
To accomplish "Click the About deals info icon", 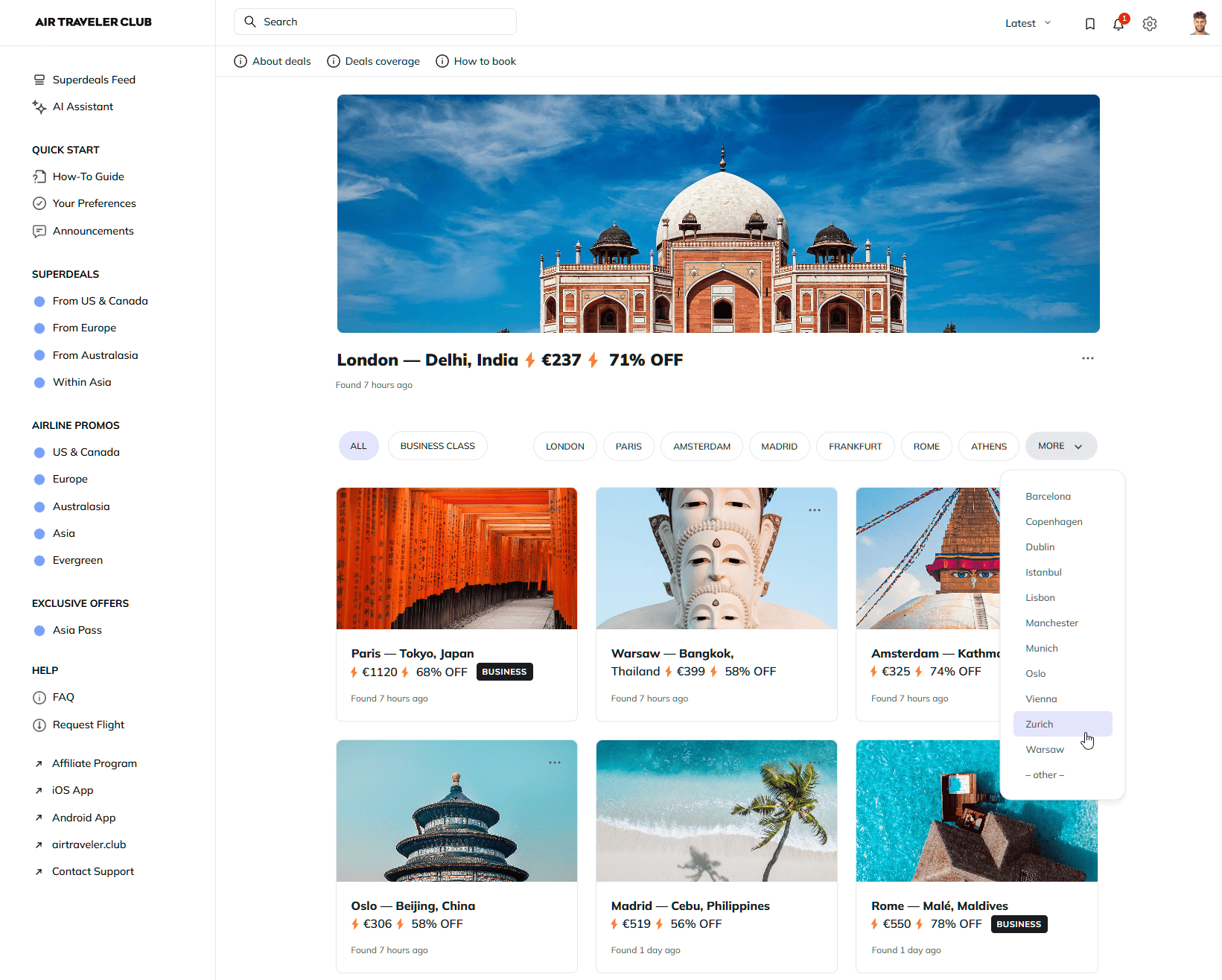I will 241,61.
